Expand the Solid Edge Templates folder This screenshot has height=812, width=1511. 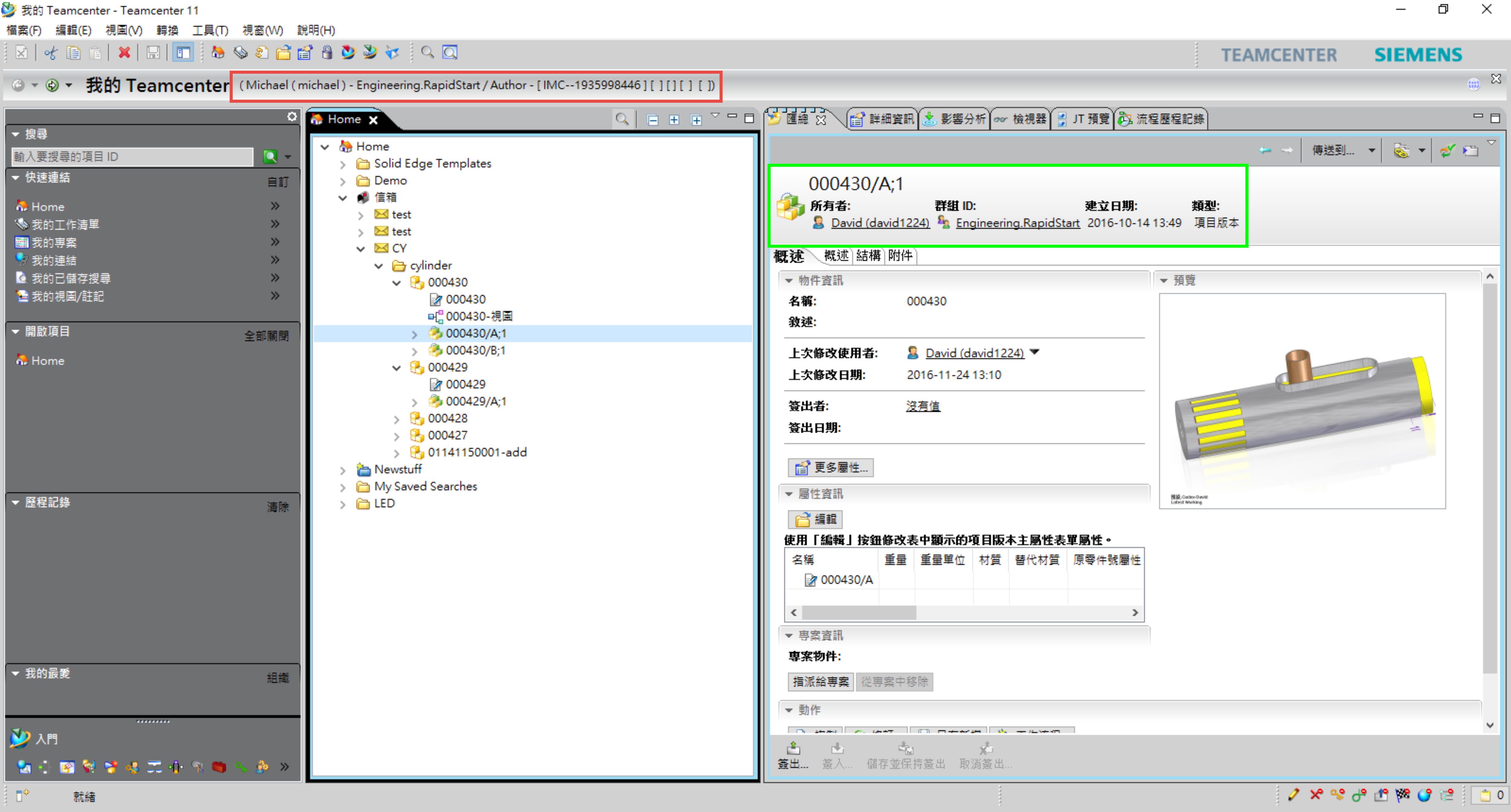[343, 164]
